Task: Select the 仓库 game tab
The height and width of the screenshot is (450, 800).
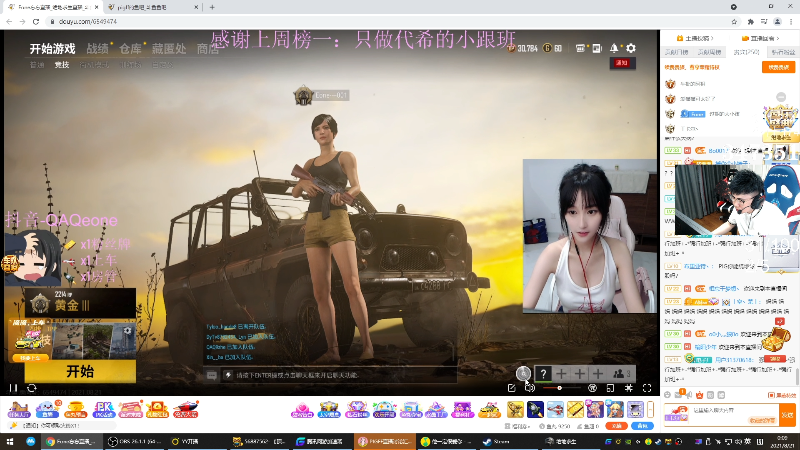Action: point(130,49)
